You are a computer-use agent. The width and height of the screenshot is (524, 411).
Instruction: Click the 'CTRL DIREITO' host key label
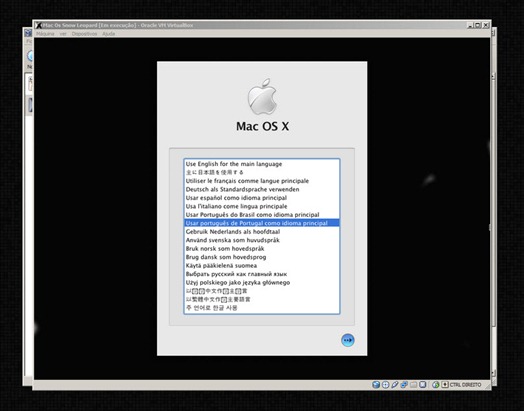tap(466, 385)
